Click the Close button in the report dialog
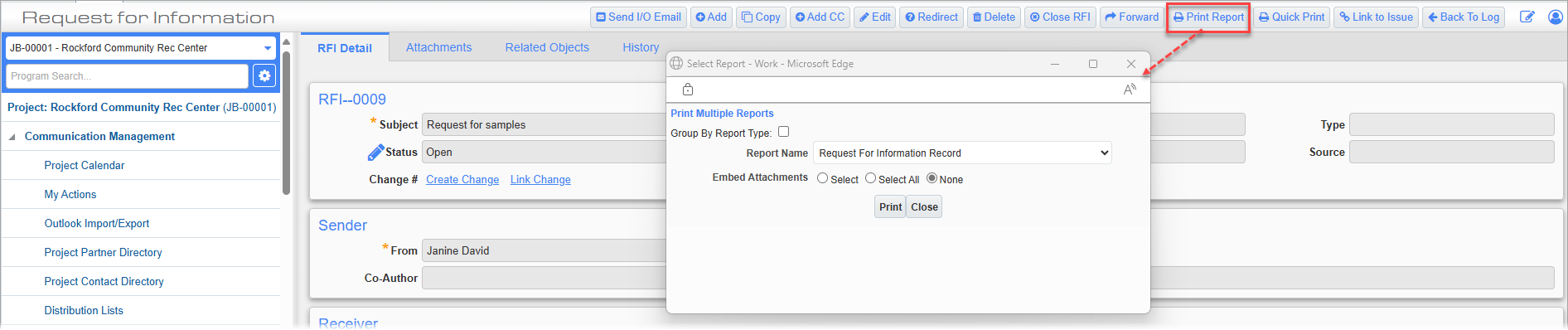The width and height of the screenshot is (1568, 330). pyautogui.click(x=924, y=207)
